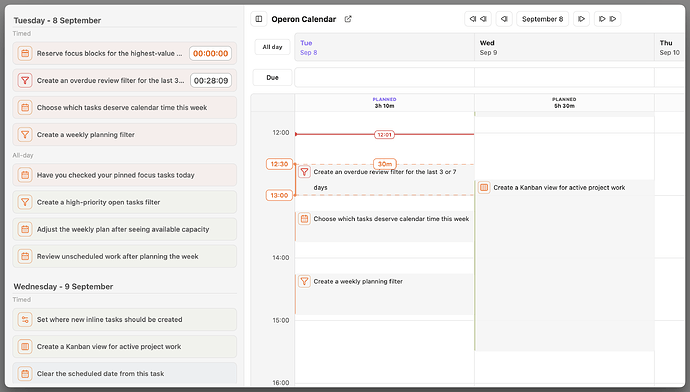Open 'Have you checked your pinned focus tasks today'
This screenshot has height=392, width=690.
(116, 175)
